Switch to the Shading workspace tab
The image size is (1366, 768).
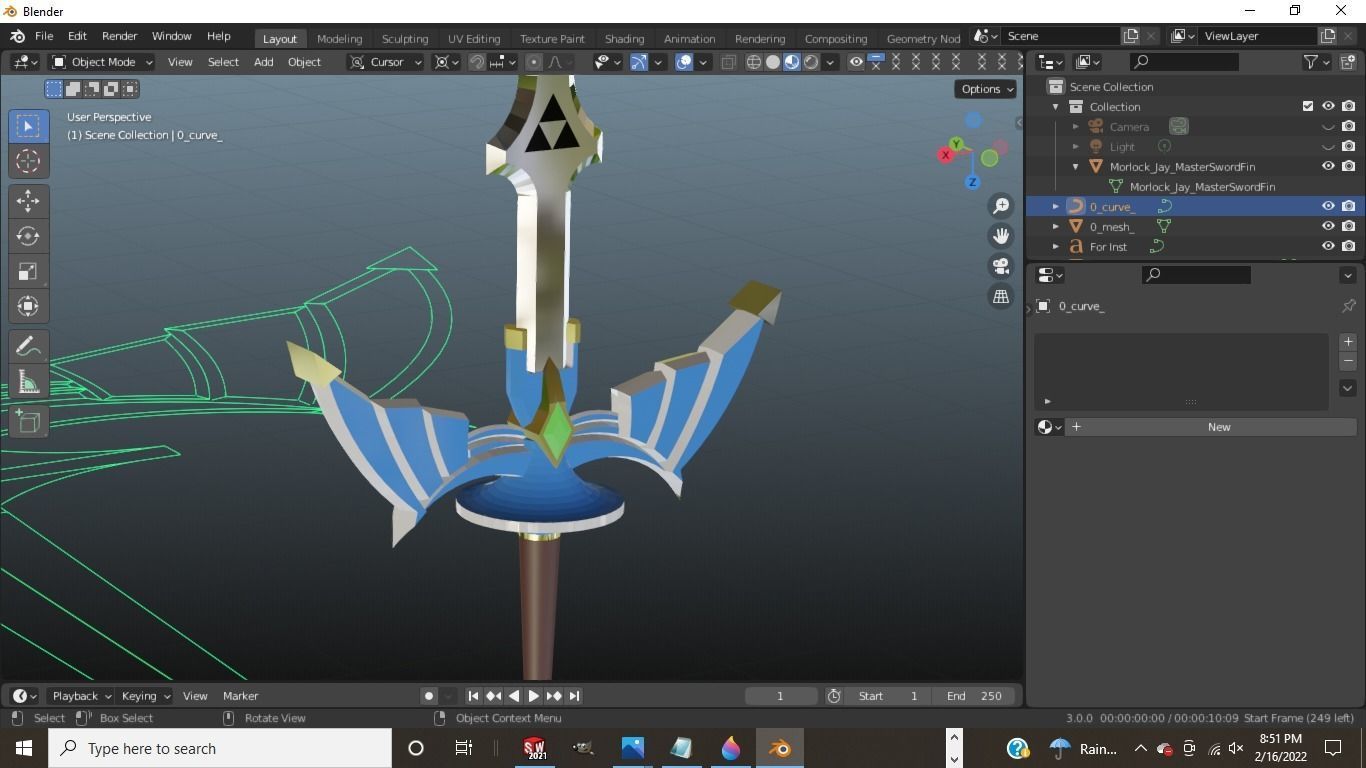tap(624, 38)
